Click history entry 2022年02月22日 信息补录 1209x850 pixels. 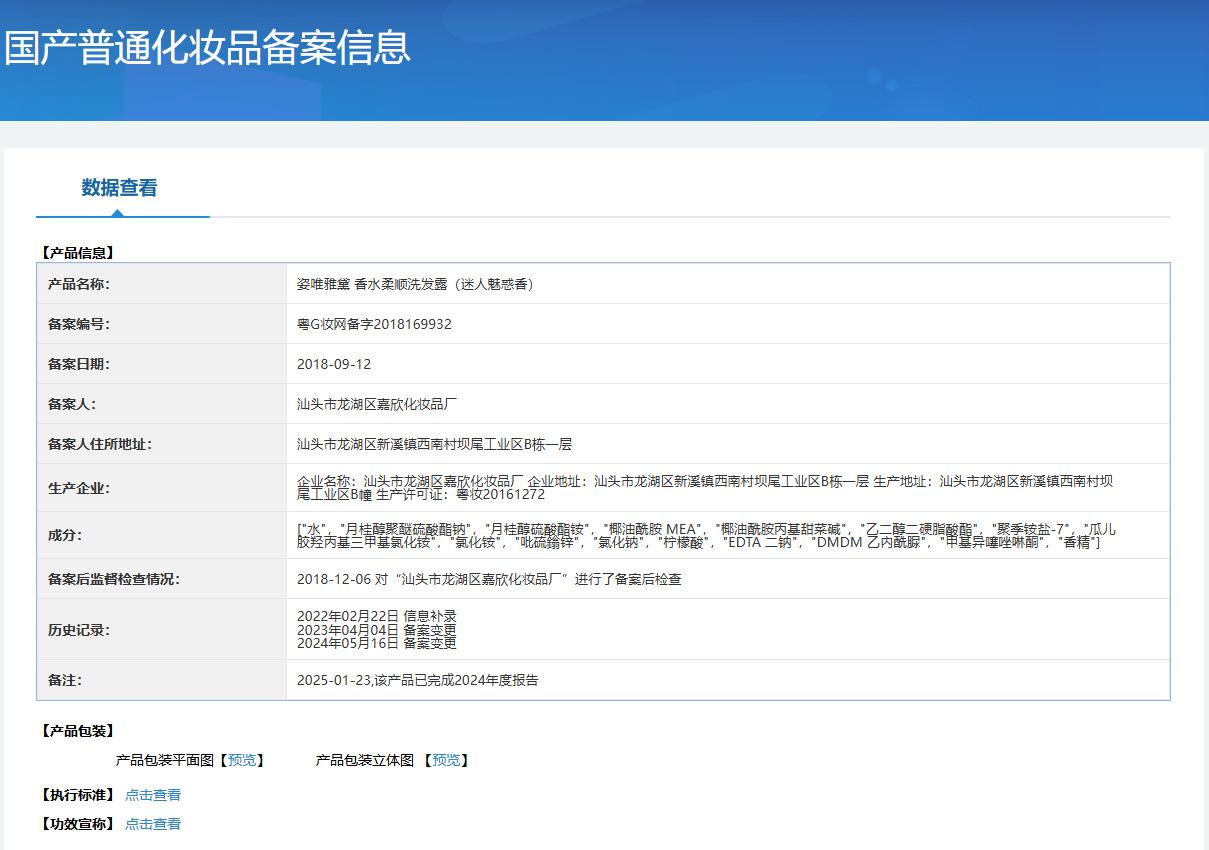(x=376, y=616)
